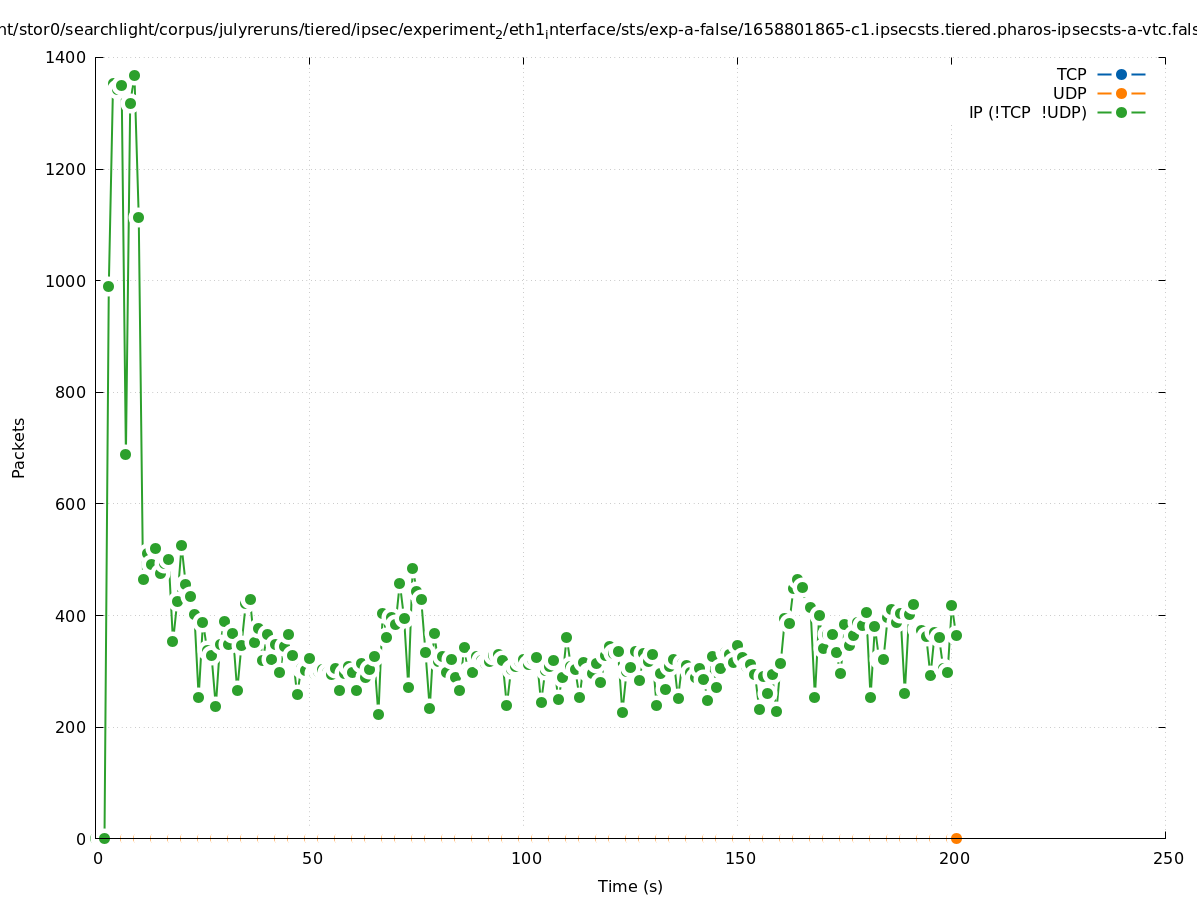Click the 150 tick label on x-axis
Screen dimensions: 1197x900
coord(740,858)
